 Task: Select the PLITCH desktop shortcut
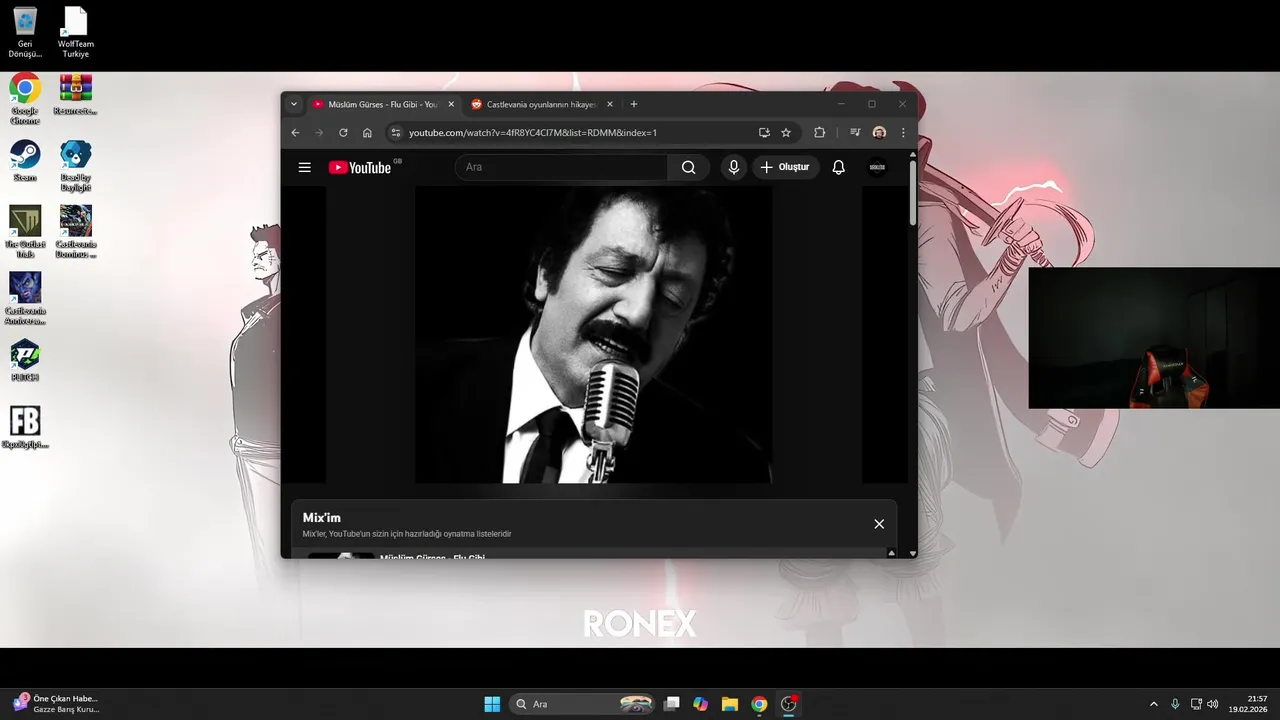pyautogui.click(x=25, y=361)
